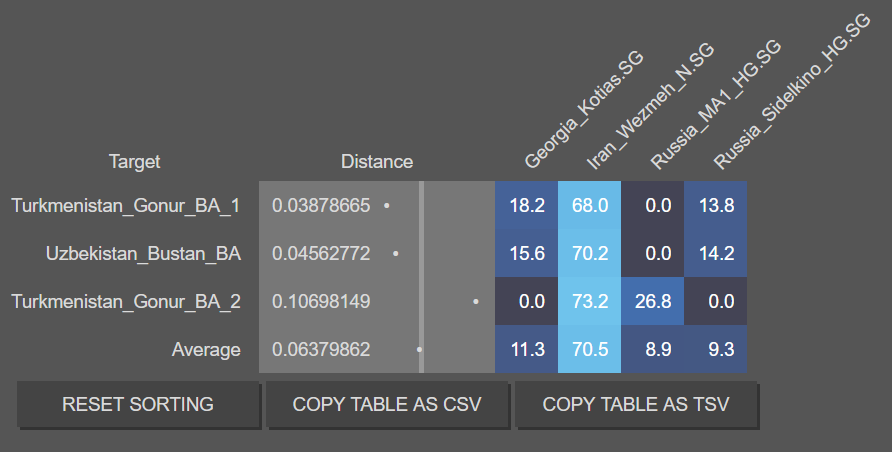Click the 8.9 cell in Average row
892x452 pixels.
(x=653, y=349)
